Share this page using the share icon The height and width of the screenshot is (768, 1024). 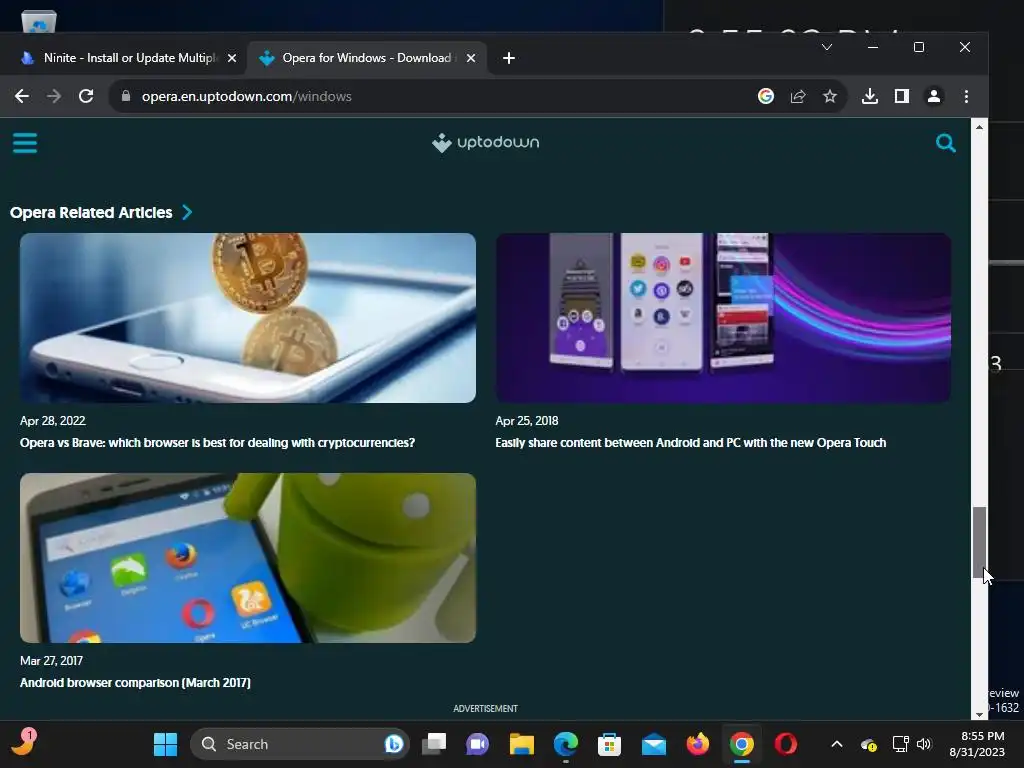click(797, 97)
